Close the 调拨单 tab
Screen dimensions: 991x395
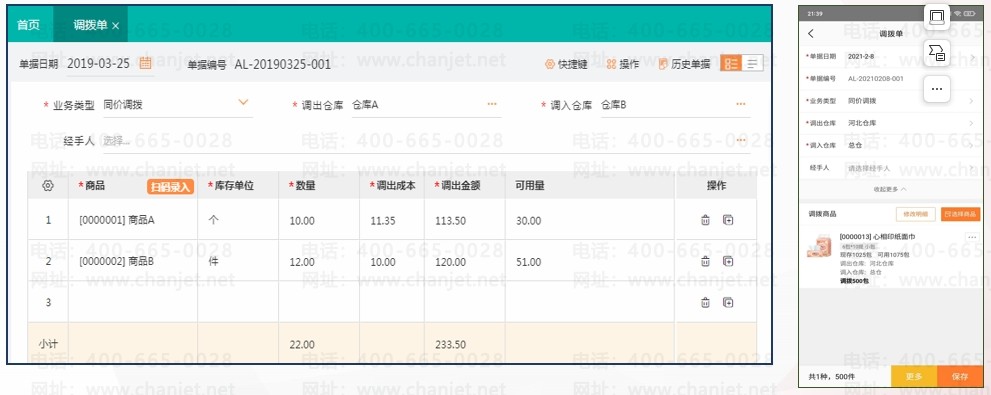[115, 26]
